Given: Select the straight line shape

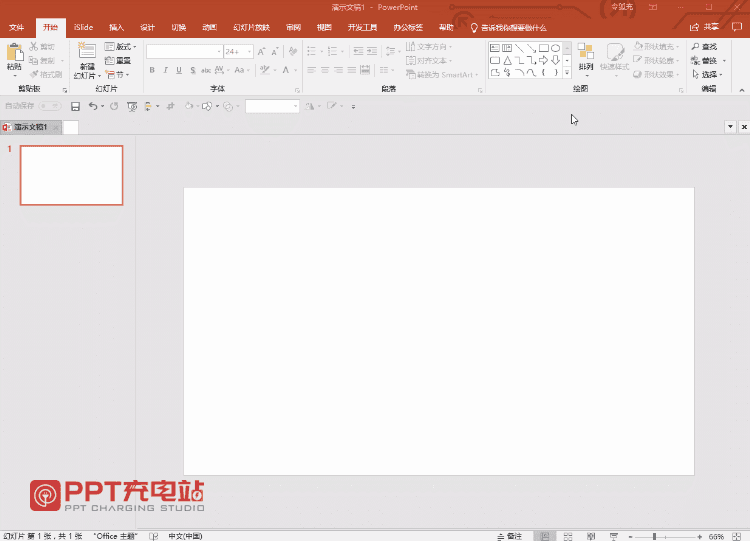Looking at the screenshot, I should pos(519,48).
